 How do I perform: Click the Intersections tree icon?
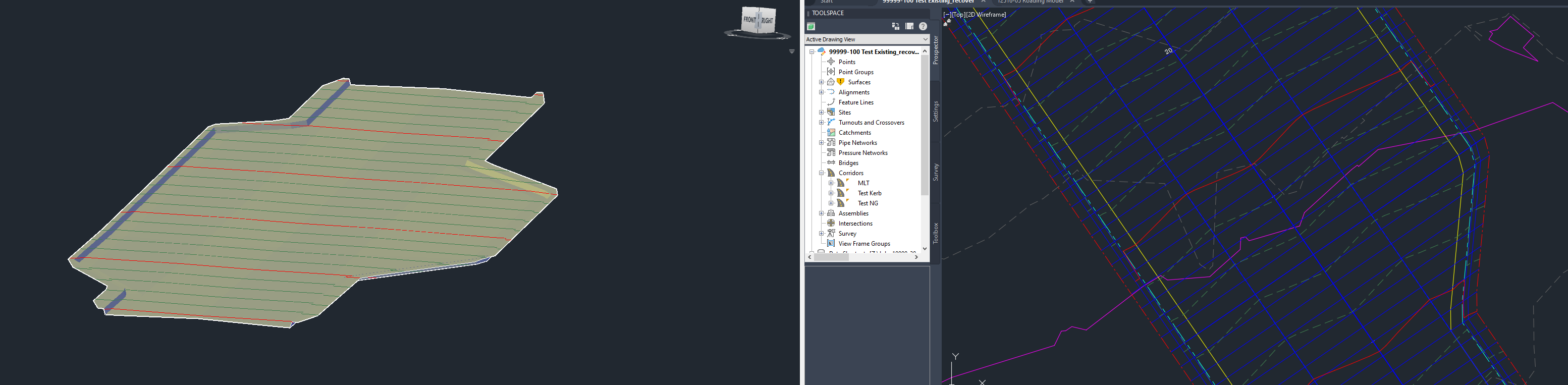coord(831,223)
